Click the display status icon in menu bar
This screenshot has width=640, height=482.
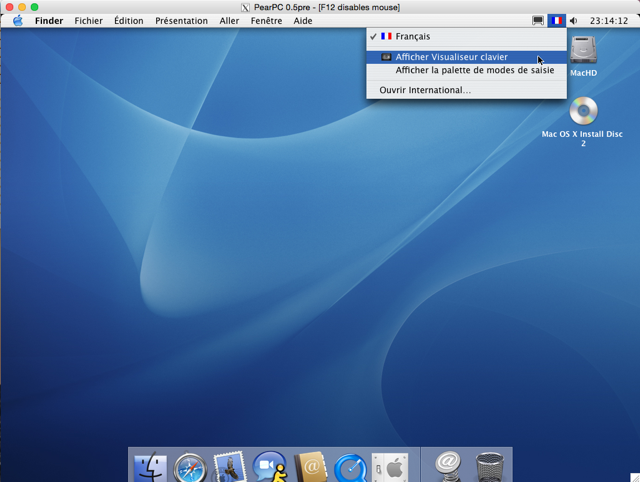(x=538, y=20)
